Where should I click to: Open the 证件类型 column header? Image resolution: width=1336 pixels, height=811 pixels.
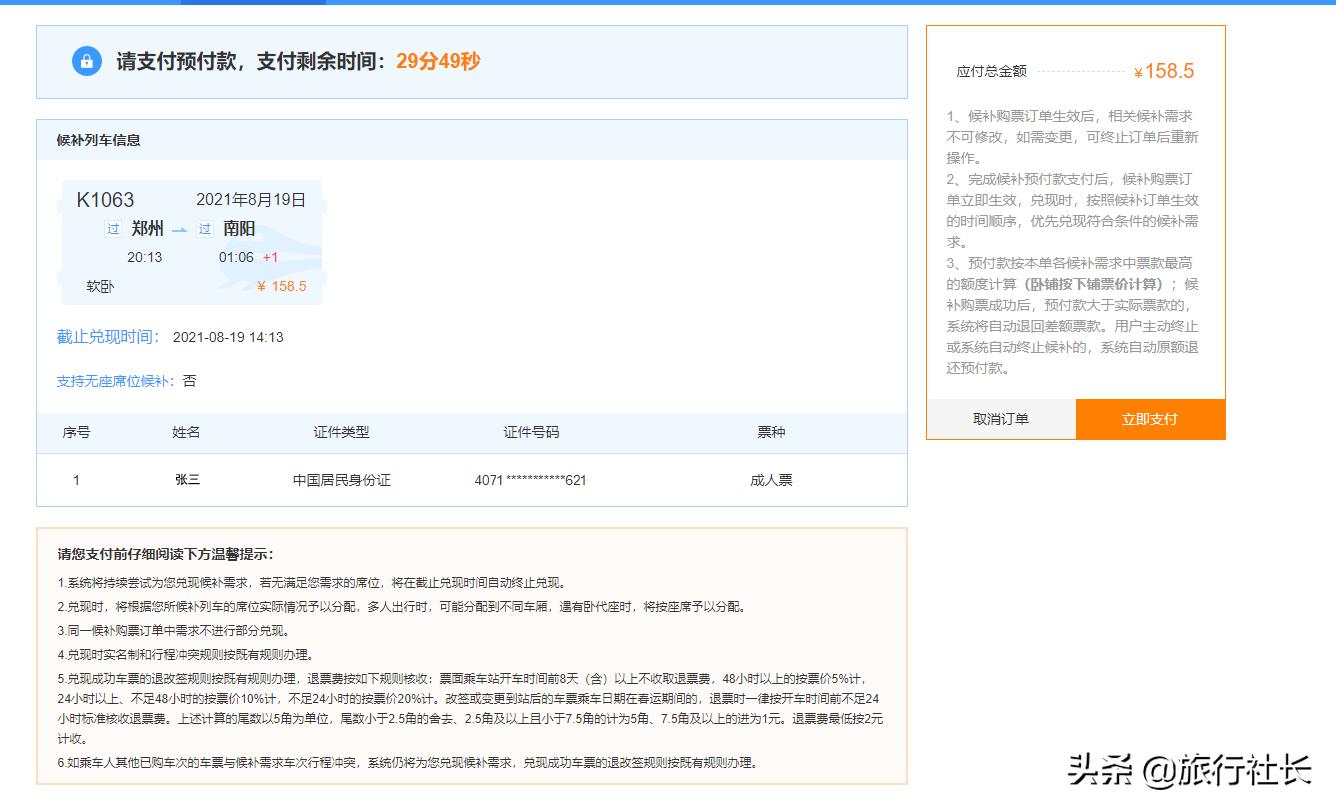tap(341, 432)
